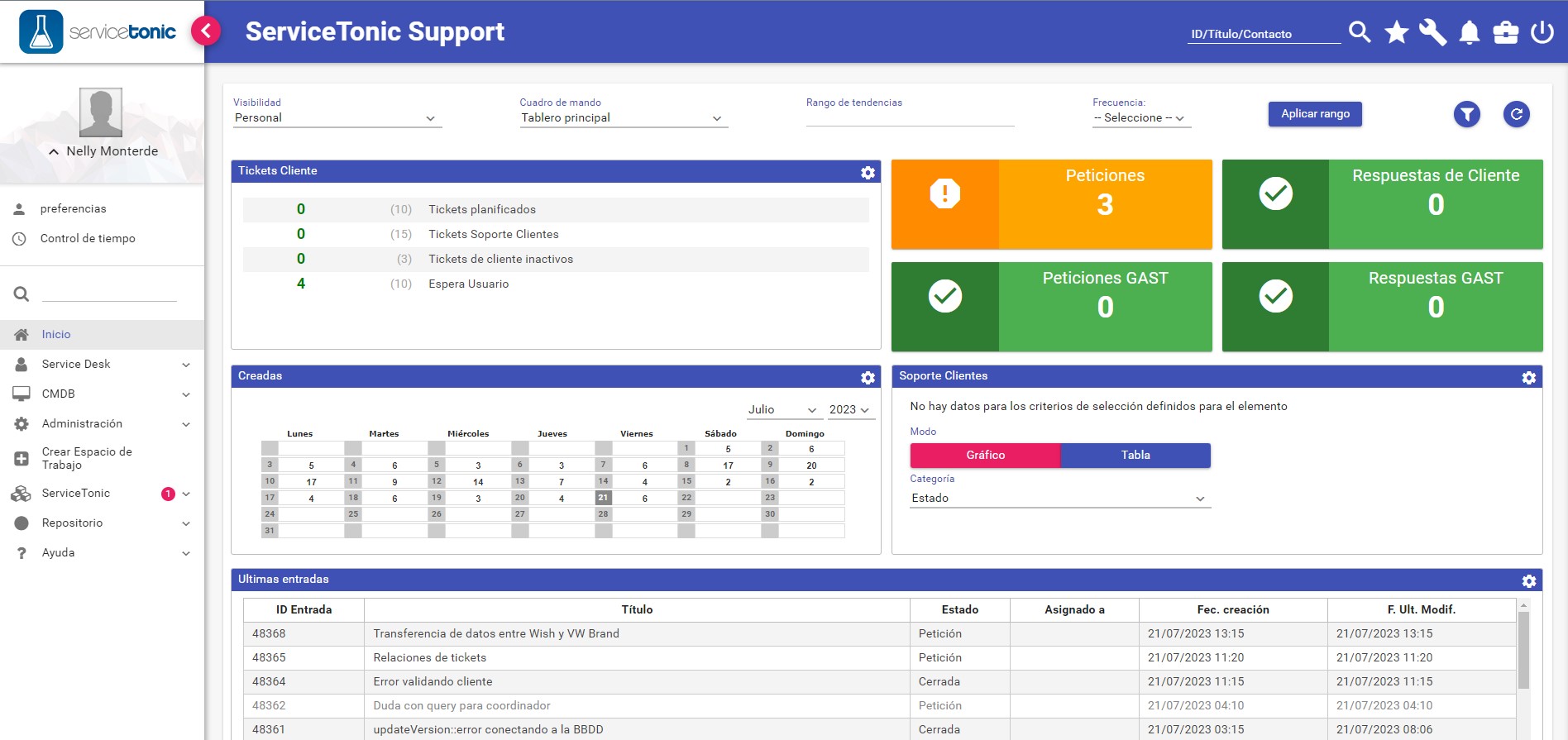Open Tickets Cliente gear settings
Viewport: 1568px width, 740px height.
[x=868, y=172]
